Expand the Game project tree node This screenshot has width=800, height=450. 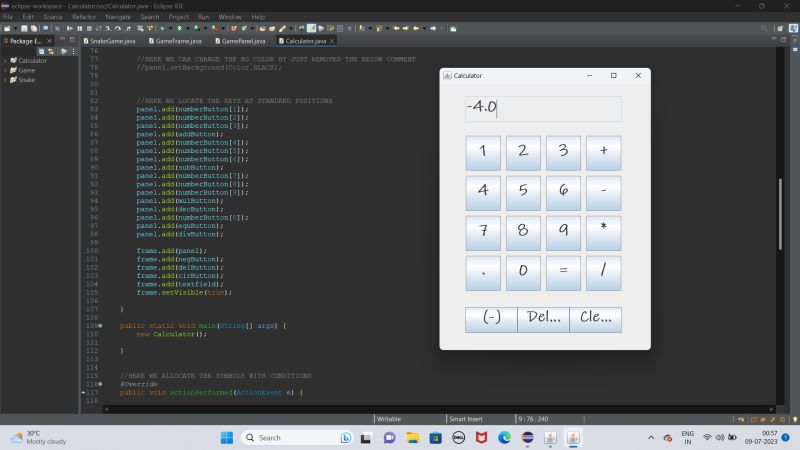5,70
